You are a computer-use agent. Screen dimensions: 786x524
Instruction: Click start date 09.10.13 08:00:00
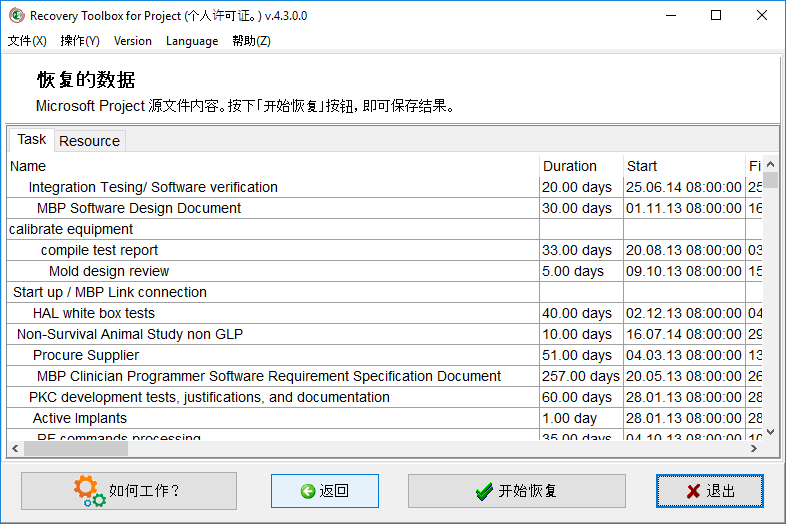coord(684,271)
